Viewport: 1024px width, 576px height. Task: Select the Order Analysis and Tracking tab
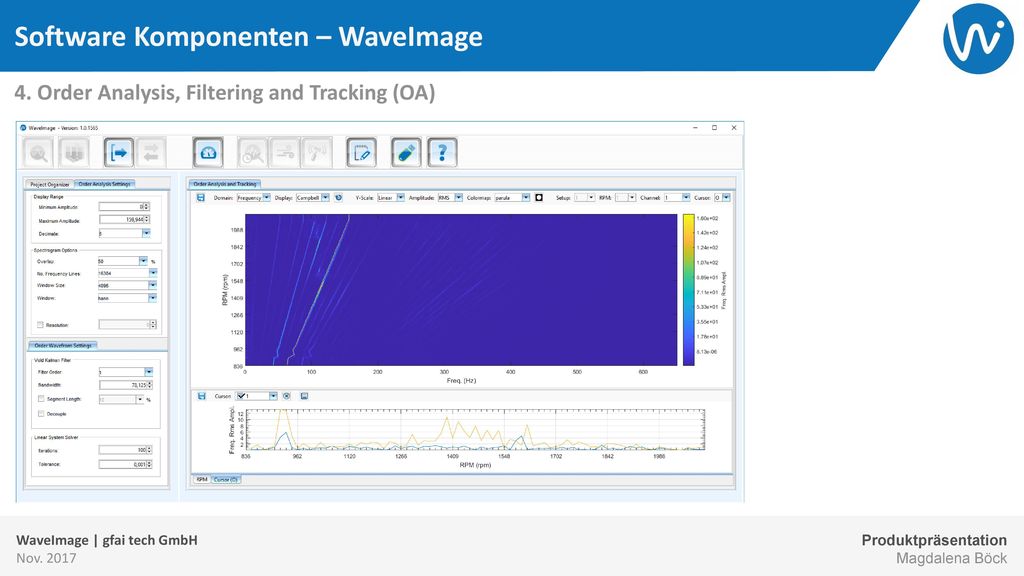pyautogui.click(x=225, y=184)
